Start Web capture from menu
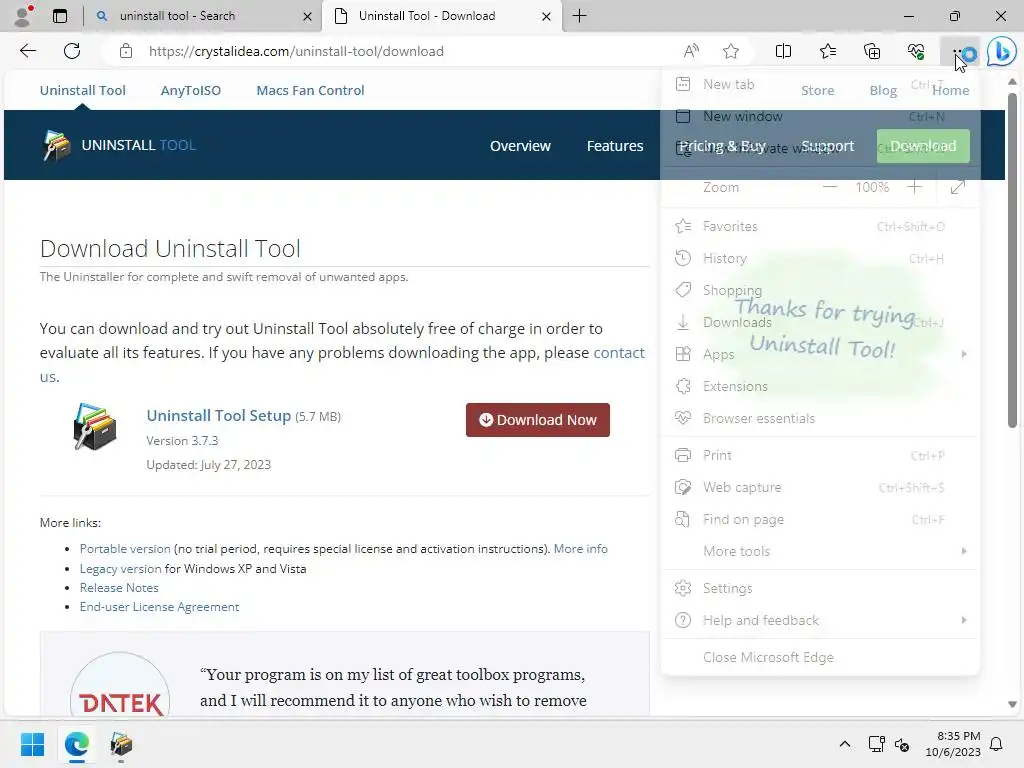The image size is (1024, 768). coord(820,487)
